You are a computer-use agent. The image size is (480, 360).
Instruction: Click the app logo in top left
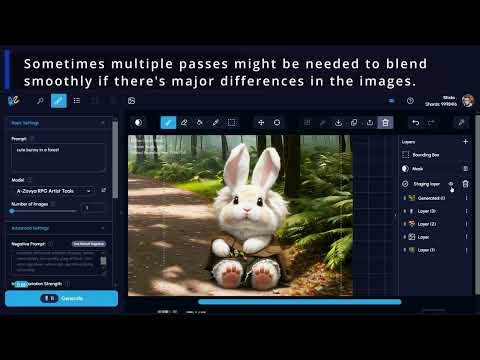click(x=14, y=100)
